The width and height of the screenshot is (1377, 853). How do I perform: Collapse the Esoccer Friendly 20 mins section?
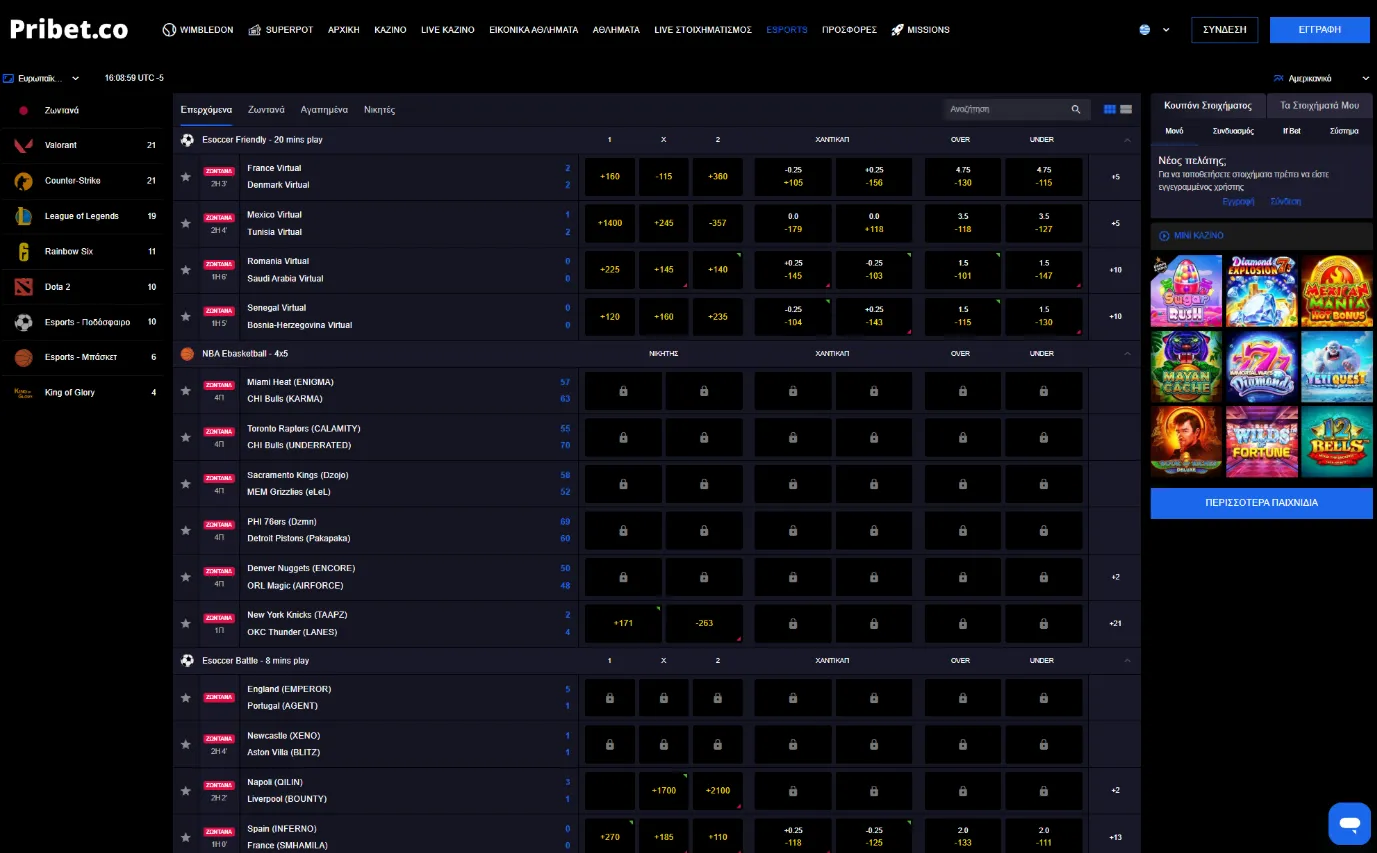tap(1127, 140)
